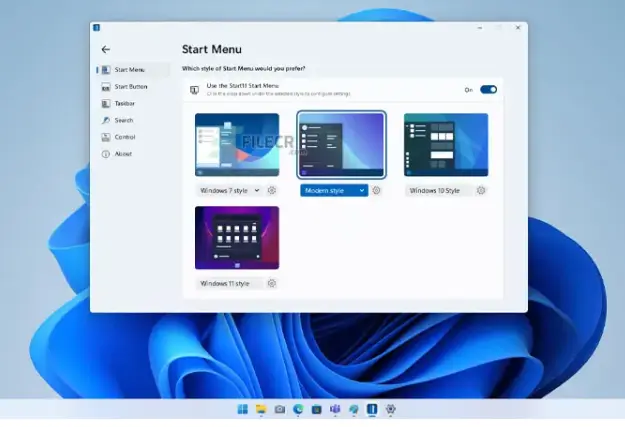Select the Windows 7 style preview thumbnail
The image size is (625, 427).
(x=237, y=145)
